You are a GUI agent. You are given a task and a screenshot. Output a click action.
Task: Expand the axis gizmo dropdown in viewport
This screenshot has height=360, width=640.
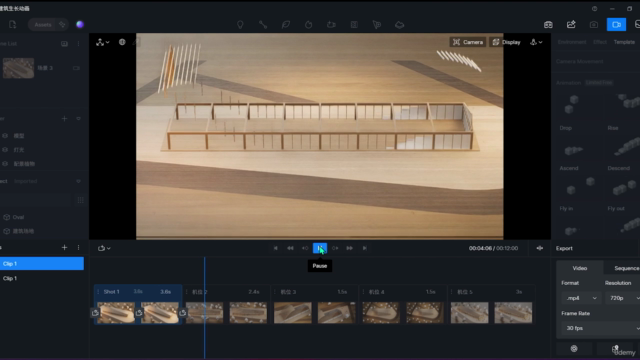click(102, 42)
